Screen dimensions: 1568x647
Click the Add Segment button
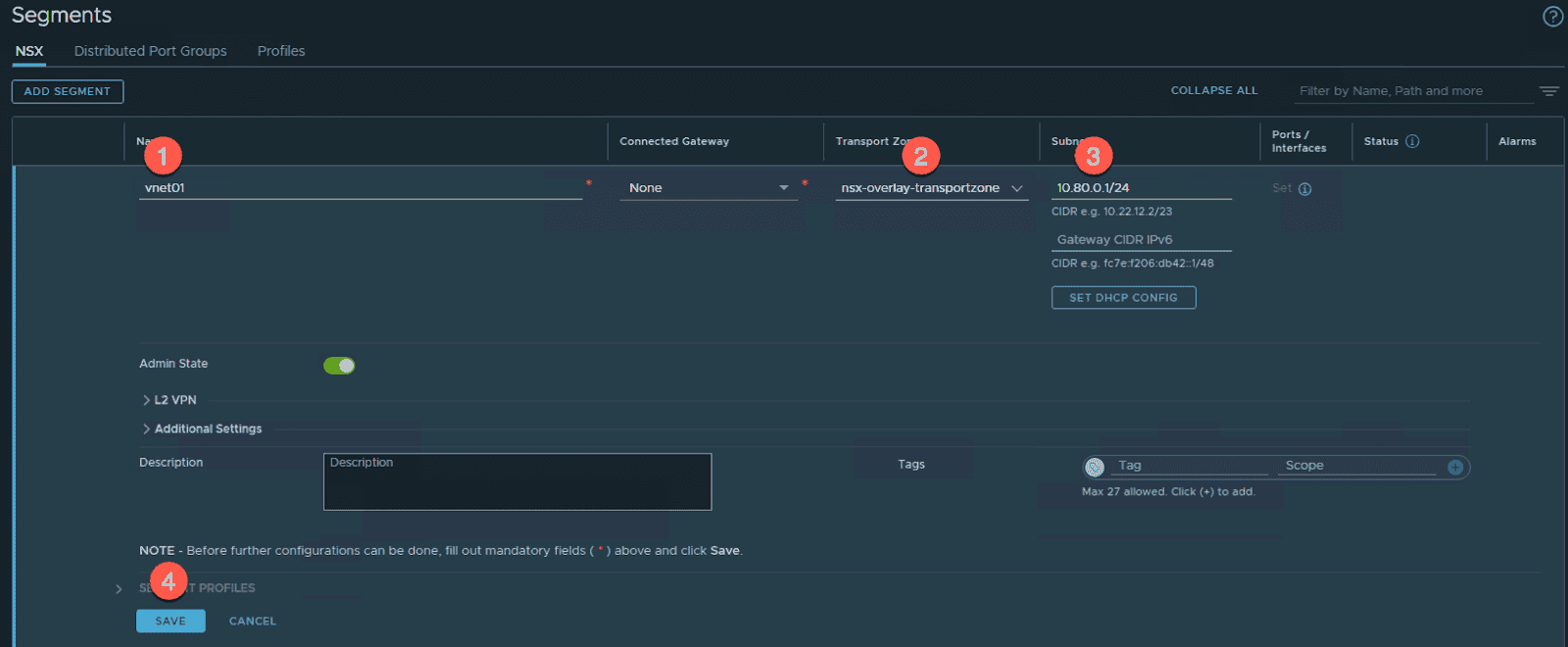click(x=68, y=91)
